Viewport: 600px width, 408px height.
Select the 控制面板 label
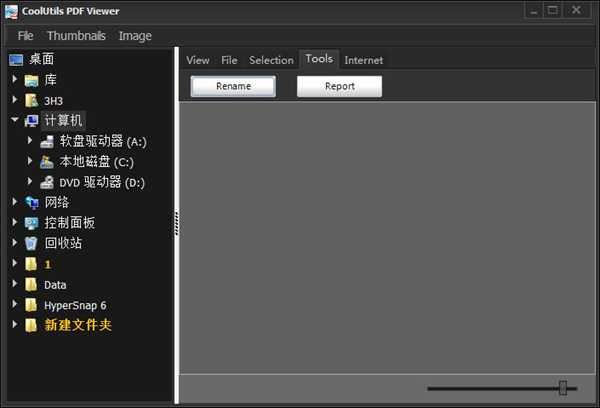click(x=69, y=223)
